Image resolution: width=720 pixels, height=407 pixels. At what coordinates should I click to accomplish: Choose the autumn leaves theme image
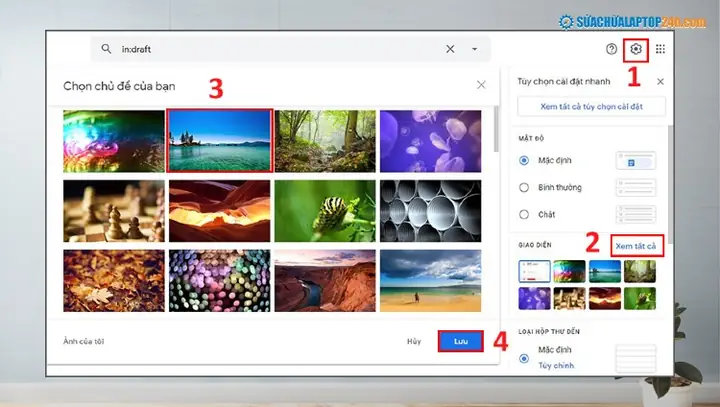[114, 281]
